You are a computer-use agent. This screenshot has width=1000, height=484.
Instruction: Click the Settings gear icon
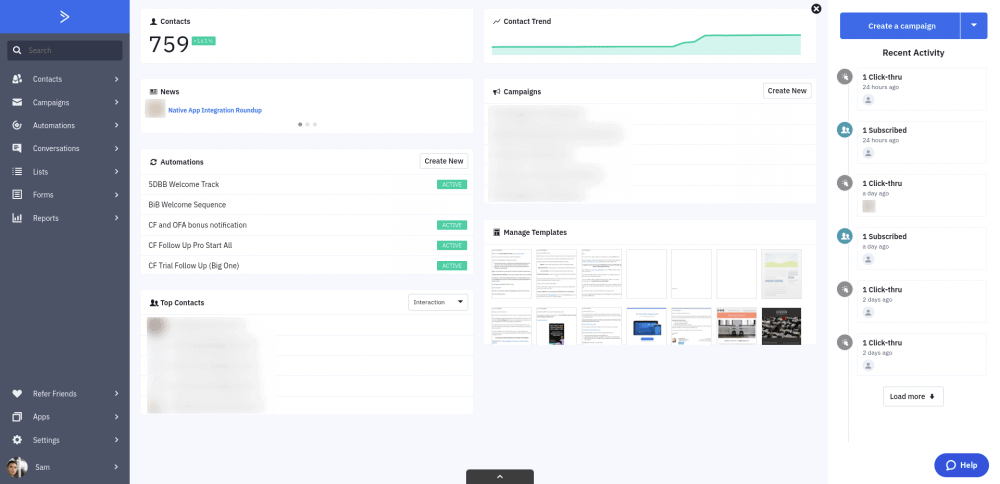(x=18, y=440)
